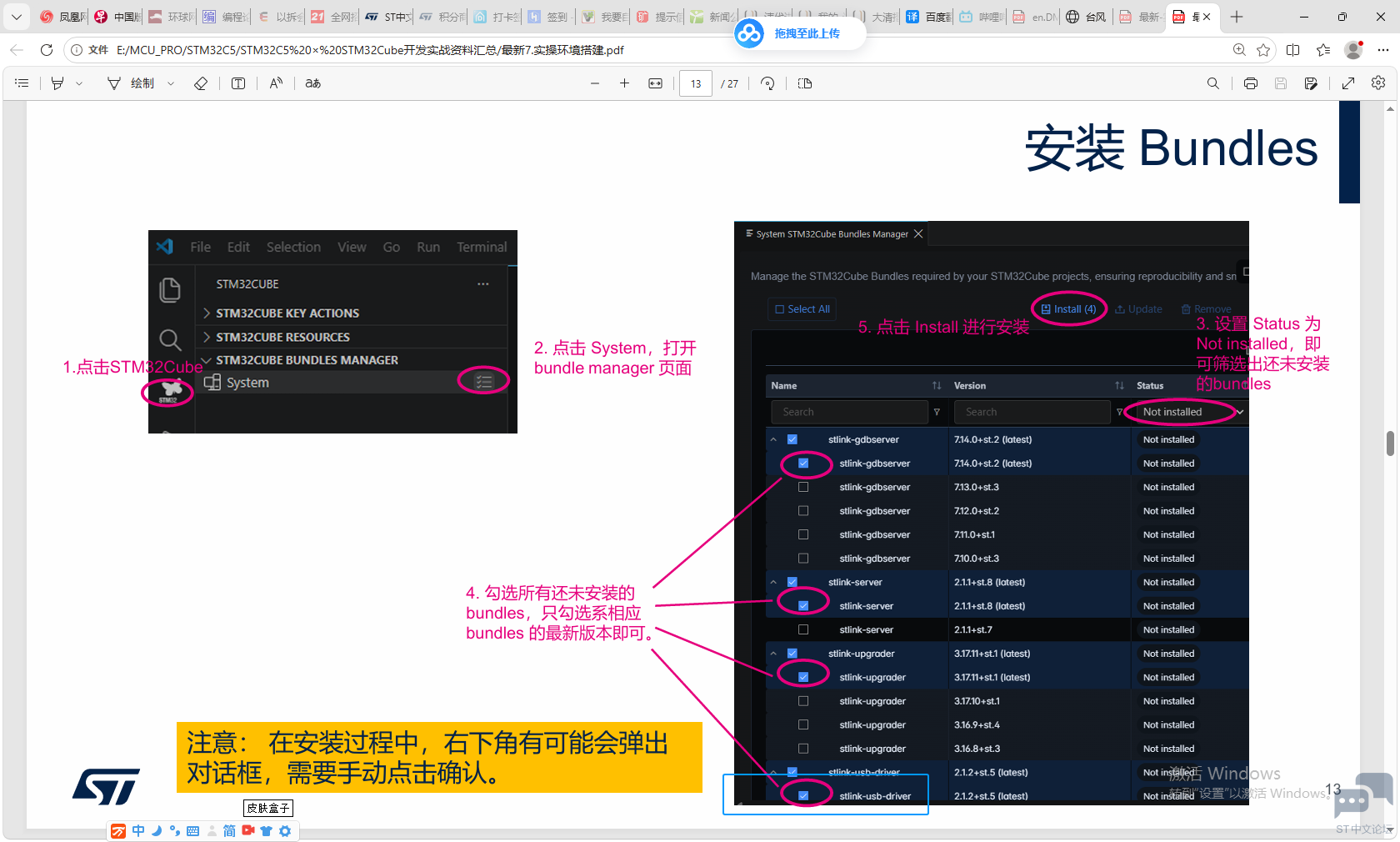The width and height of the screenshot is (1400, 842).
Task: Click the 拖拽至此上传 cloud upload button
Action: coord(800,33)
